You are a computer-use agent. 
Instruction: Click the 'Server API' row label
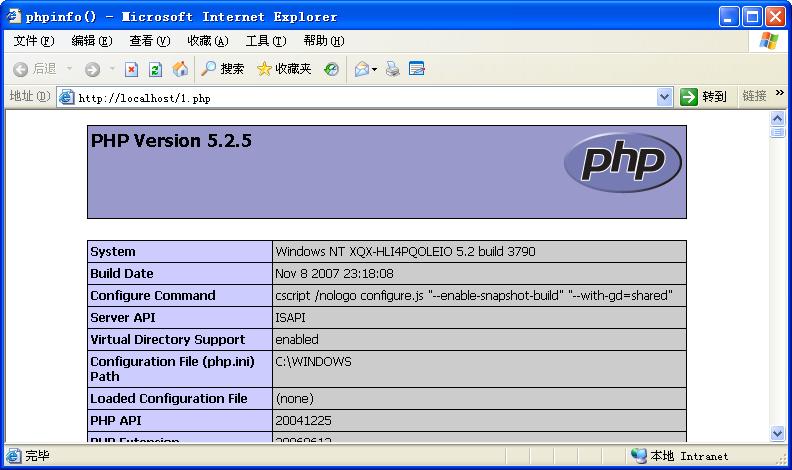click(x=123, y=318)
